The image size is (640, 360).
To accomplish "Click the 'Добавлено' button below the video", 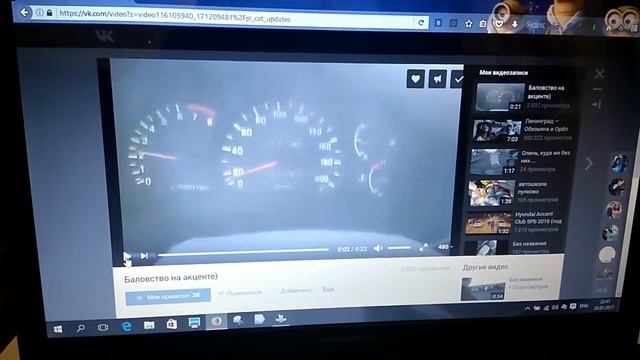I will coord(296,290).
